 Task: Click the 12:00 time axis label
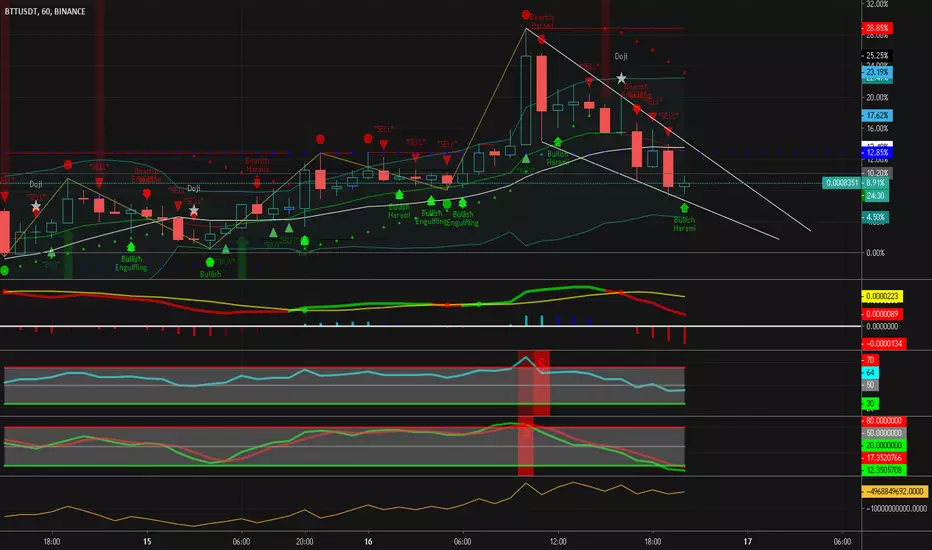coord(558,542)
